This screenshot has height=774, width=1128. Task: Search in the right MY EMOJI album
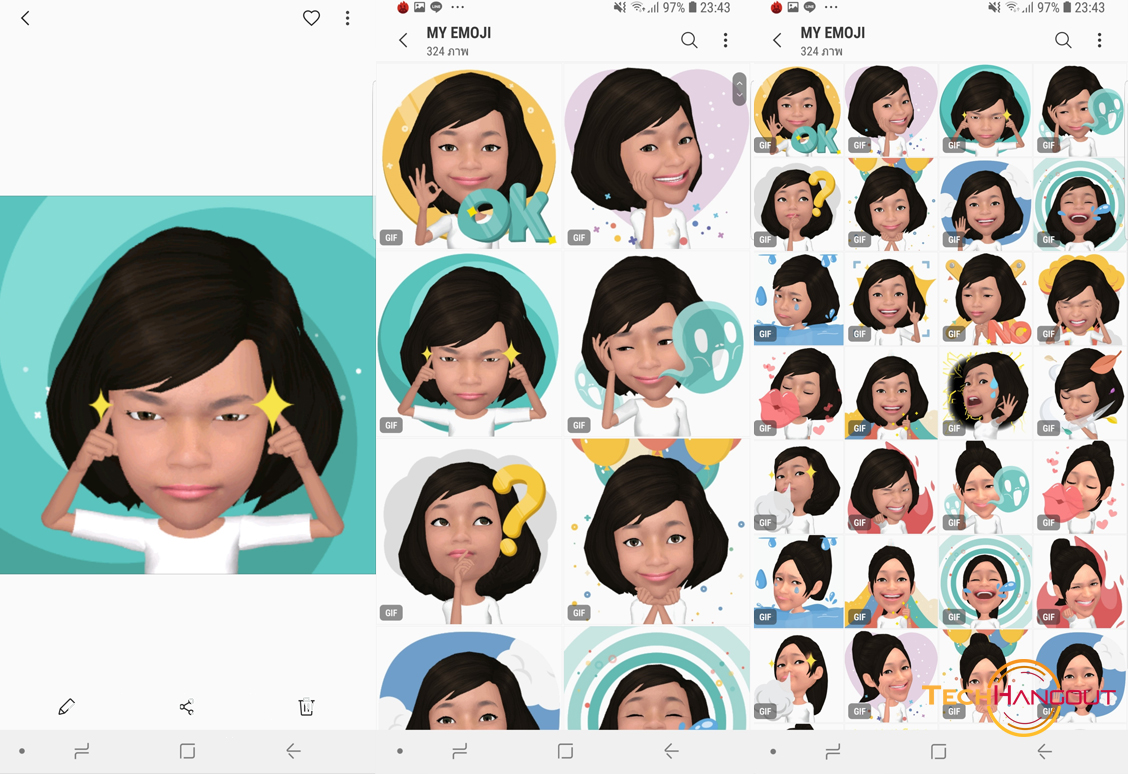1063,40
